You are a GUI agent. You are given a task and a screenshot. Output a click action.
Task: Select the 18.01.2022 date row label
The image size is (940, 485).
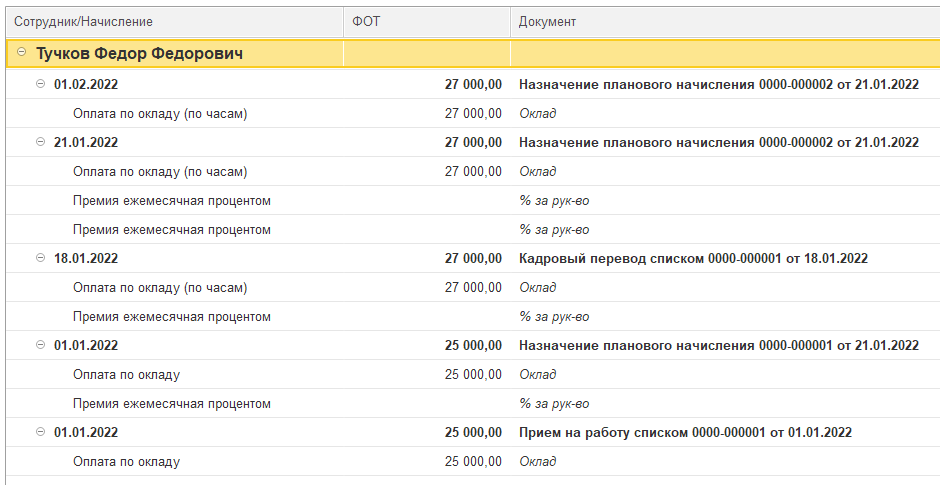point(86,258)
